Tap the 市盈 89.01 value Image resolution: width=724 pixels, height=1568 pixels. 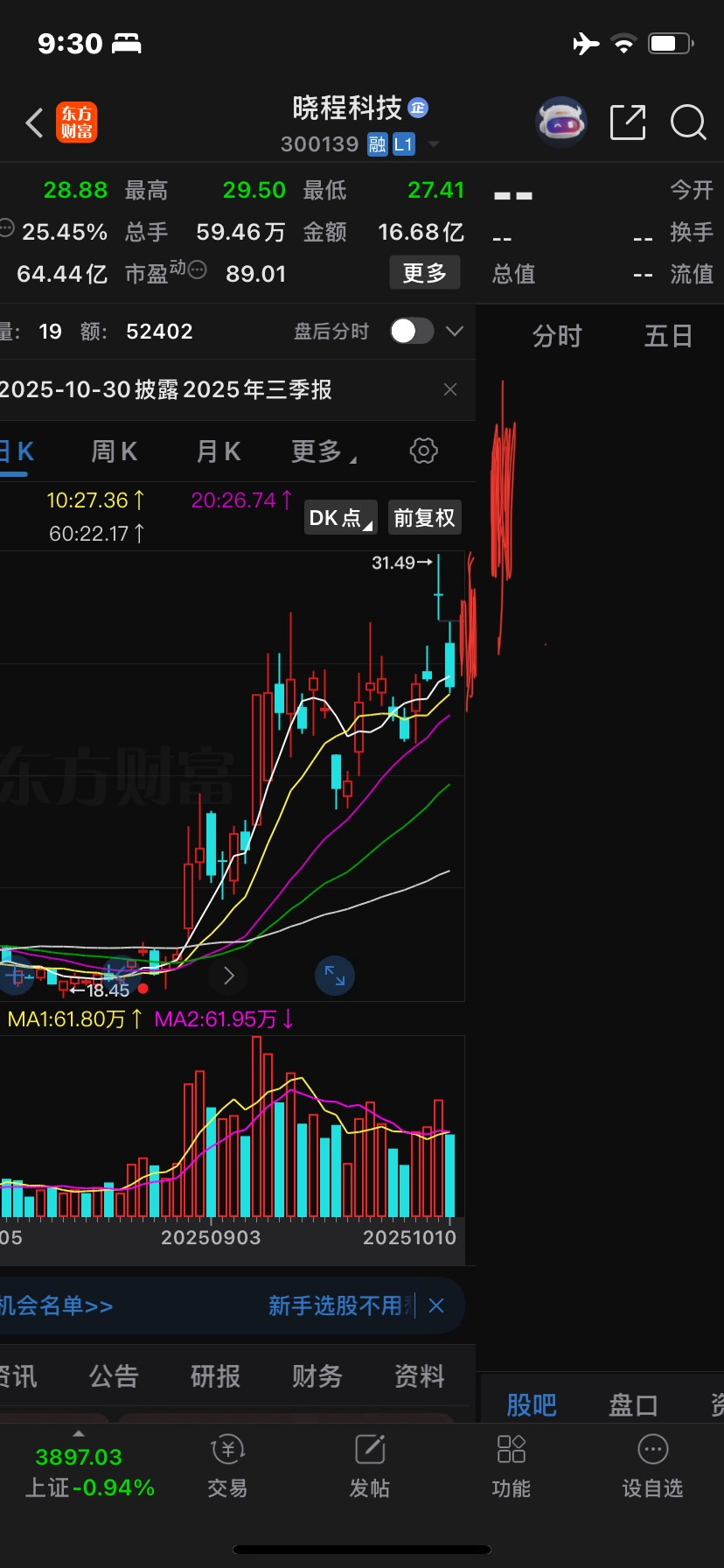(x=255, y=274)
